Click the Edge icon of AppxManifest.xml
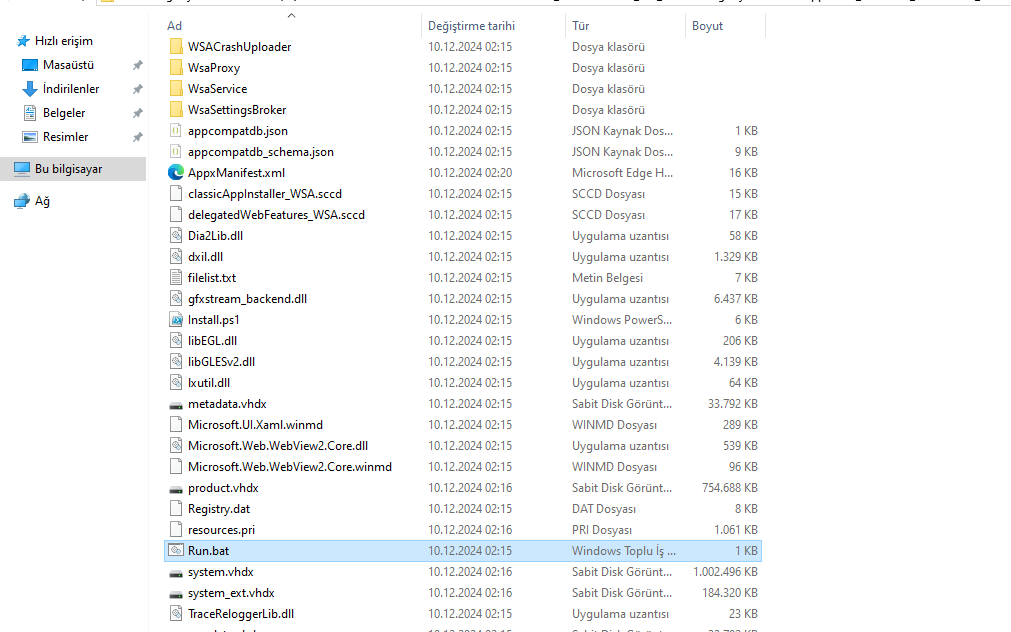The width and height of the screenshot is (1011, 632). click(x=176, y=173)
